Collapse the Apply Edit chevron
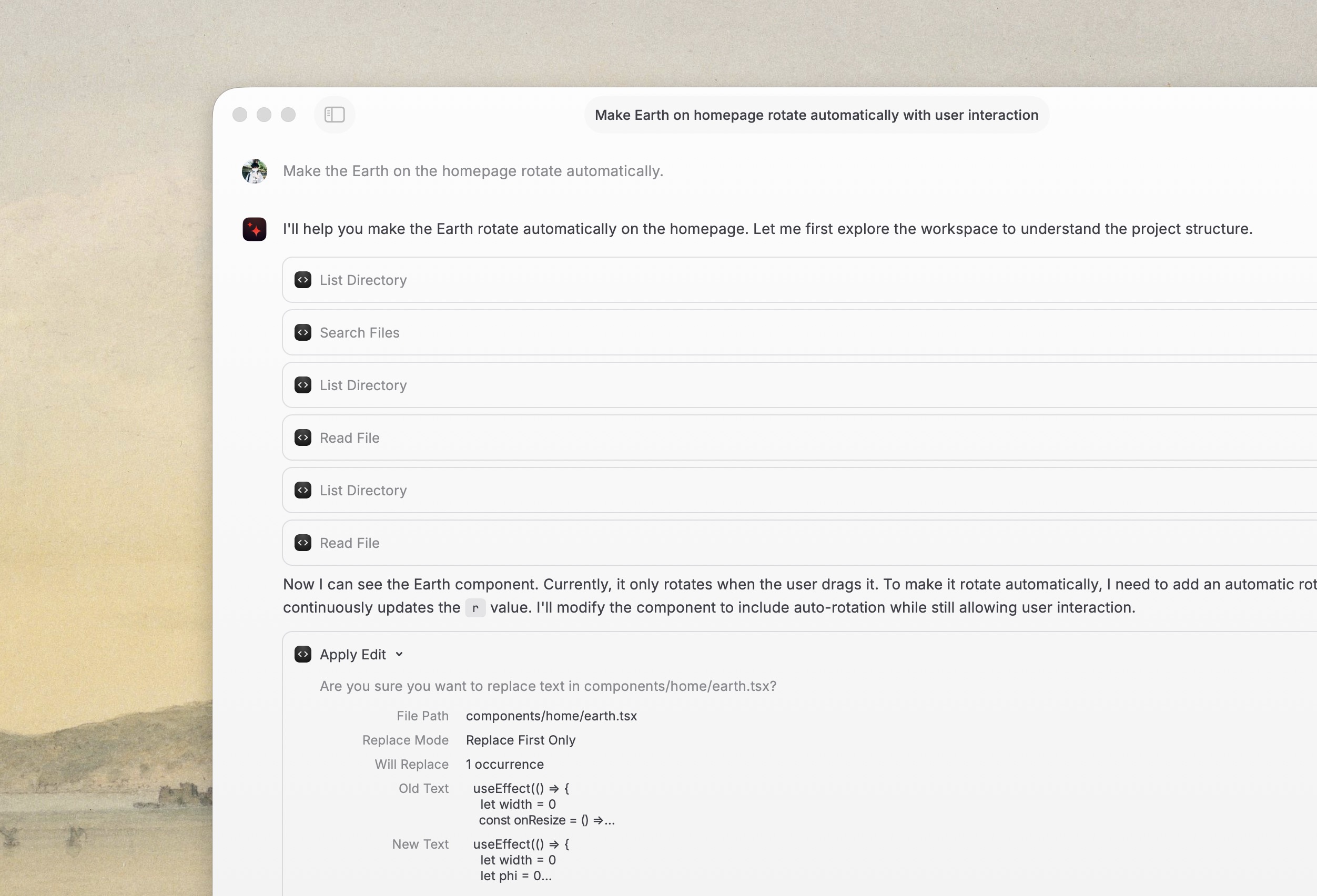 tap(400, 655)
